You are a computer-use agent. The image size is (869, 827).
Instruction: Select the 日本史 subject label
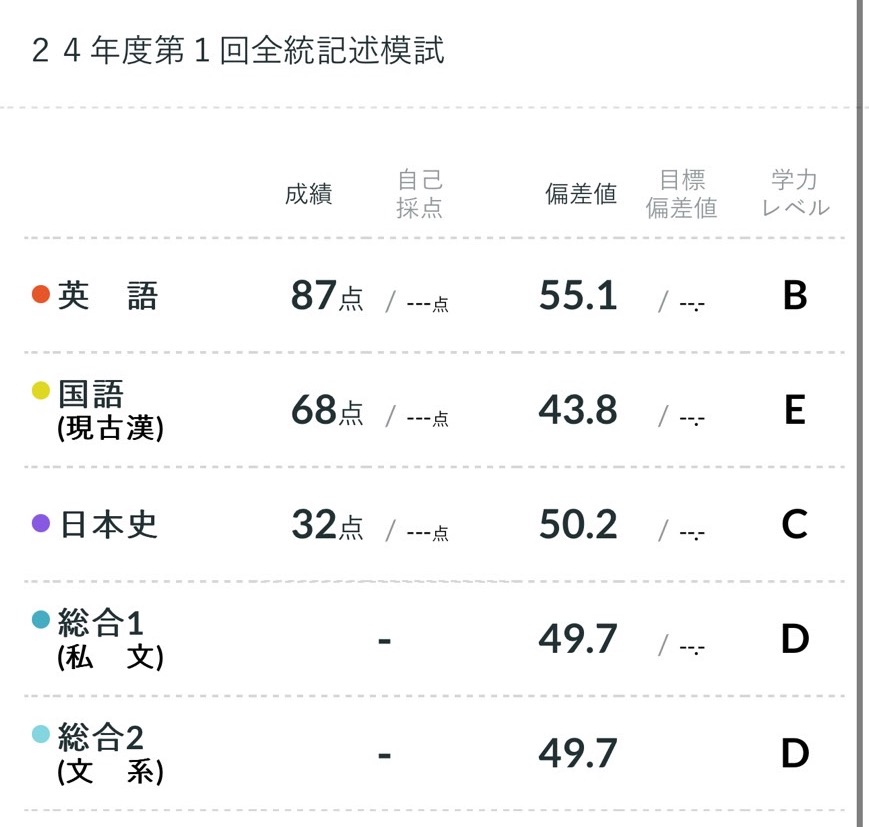click(x=110, y=524)
